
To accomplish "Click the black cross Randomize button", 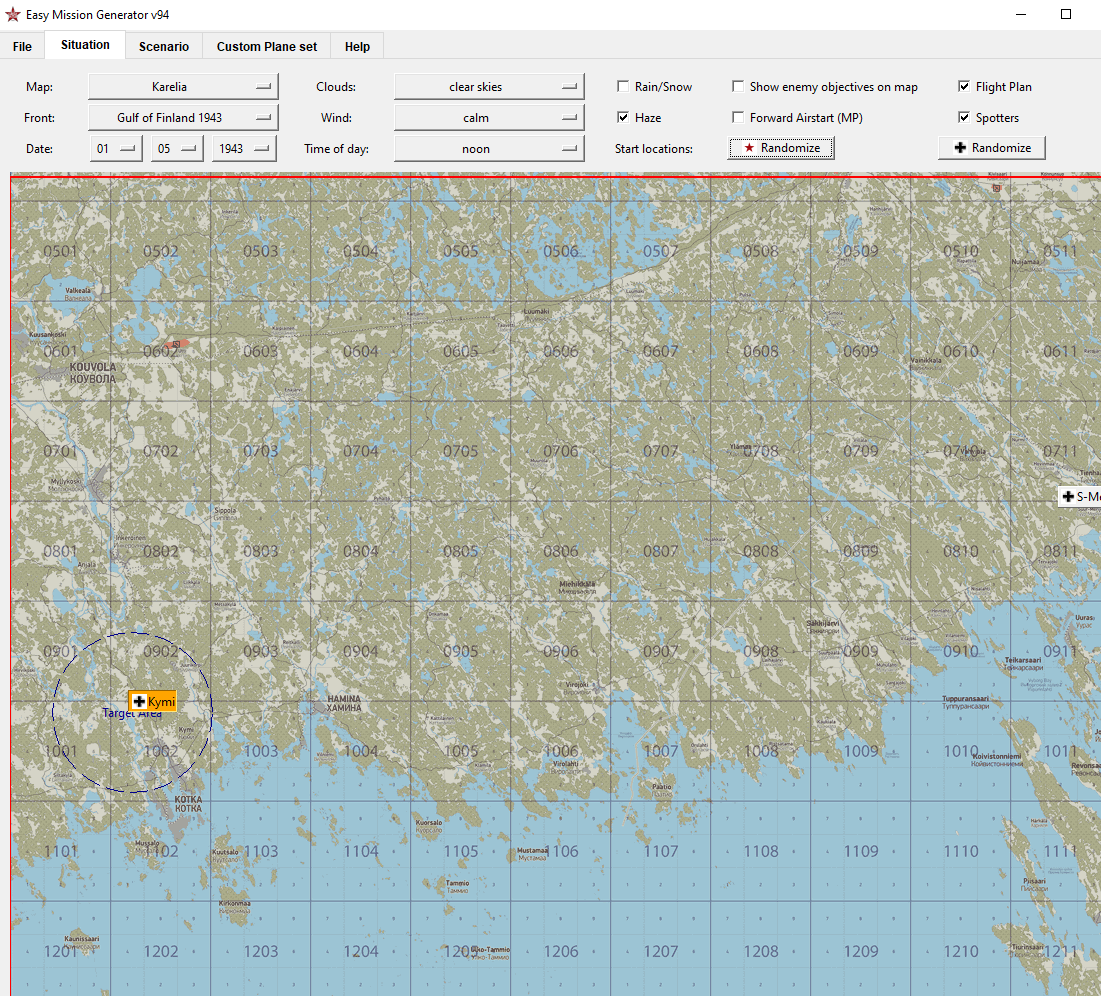I will 992,148.
